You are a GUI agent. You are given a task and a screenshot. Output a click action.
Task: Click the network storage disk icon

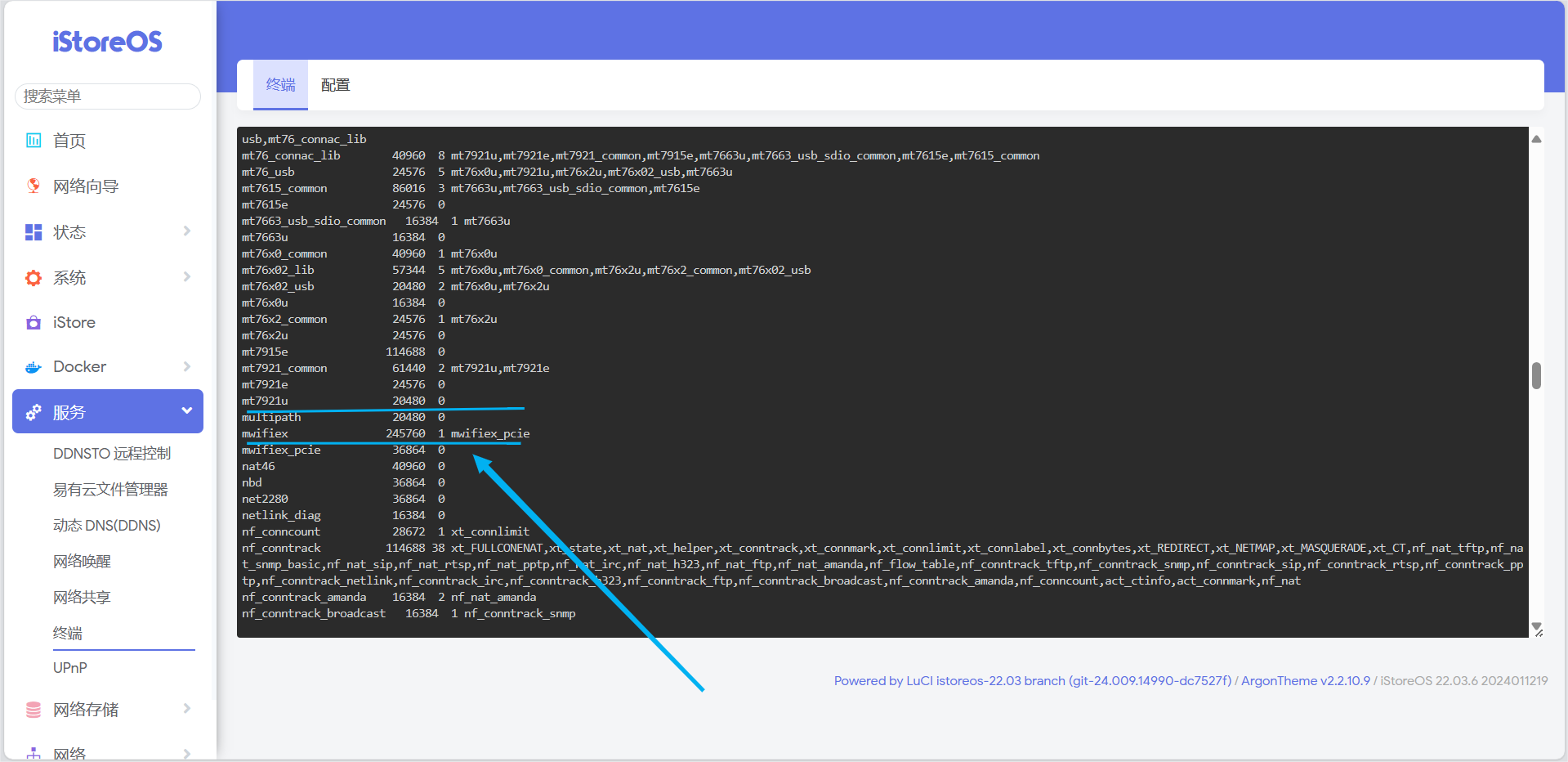tap(34, 710)
